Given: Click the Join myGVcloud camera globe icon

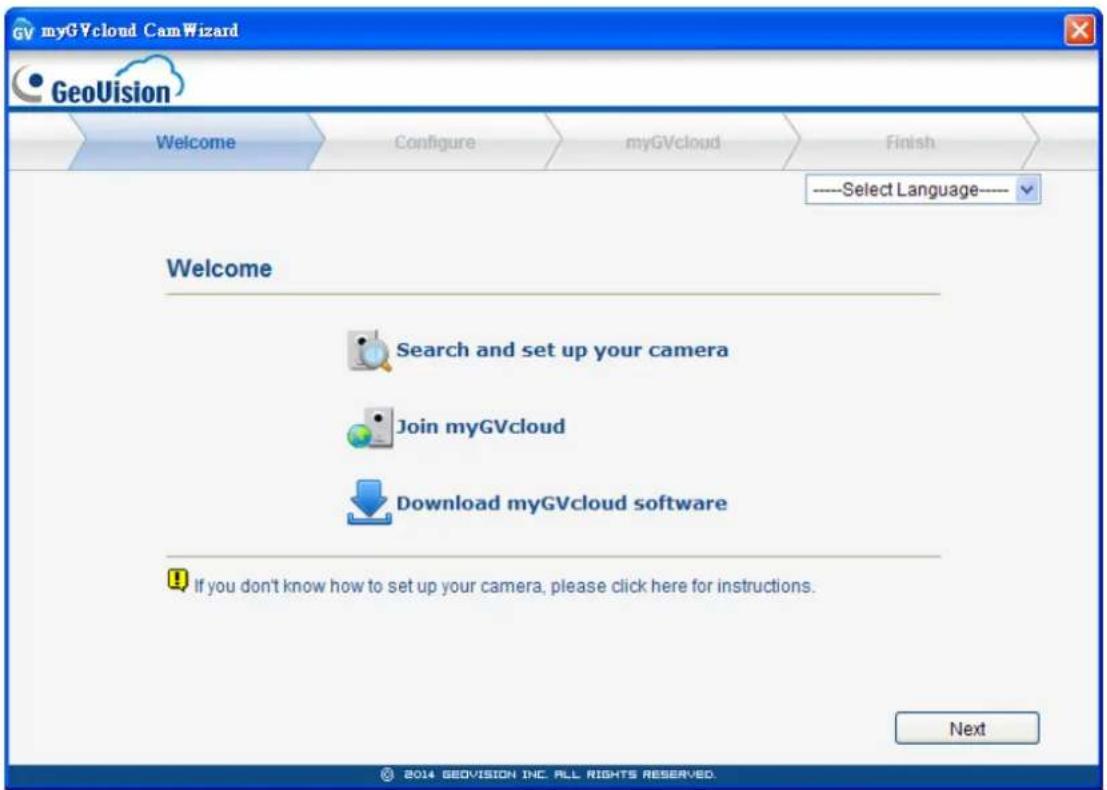Looking at the screenshot, I should (x=369, y=428).
